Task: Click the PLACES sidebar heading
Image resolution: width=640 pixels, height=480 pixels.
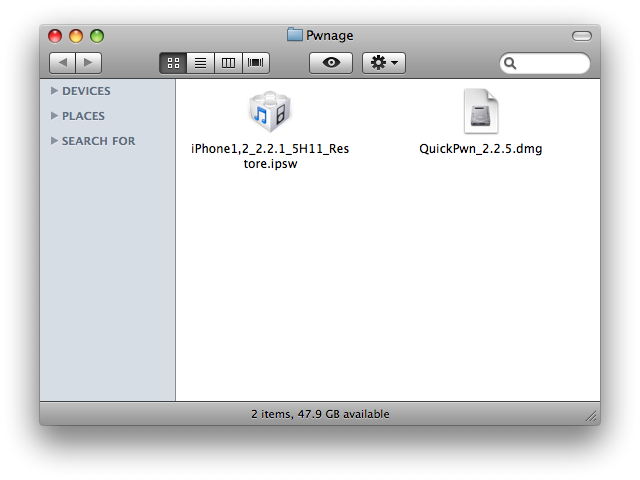Action: 83,116
